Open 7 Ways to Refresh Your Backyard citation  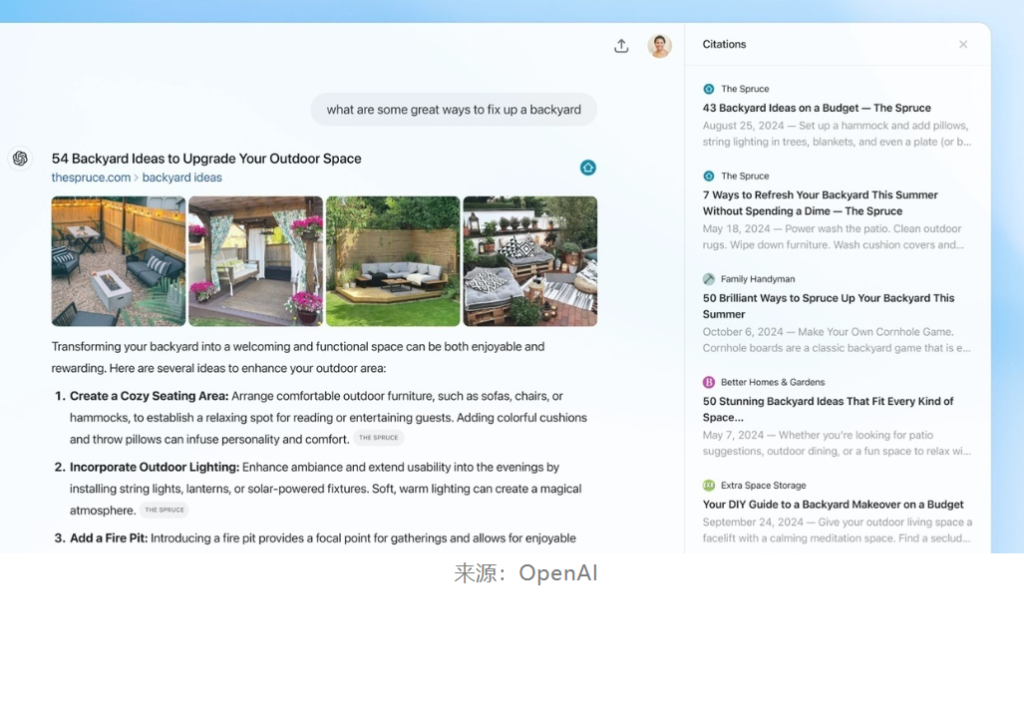pos(820,203)
